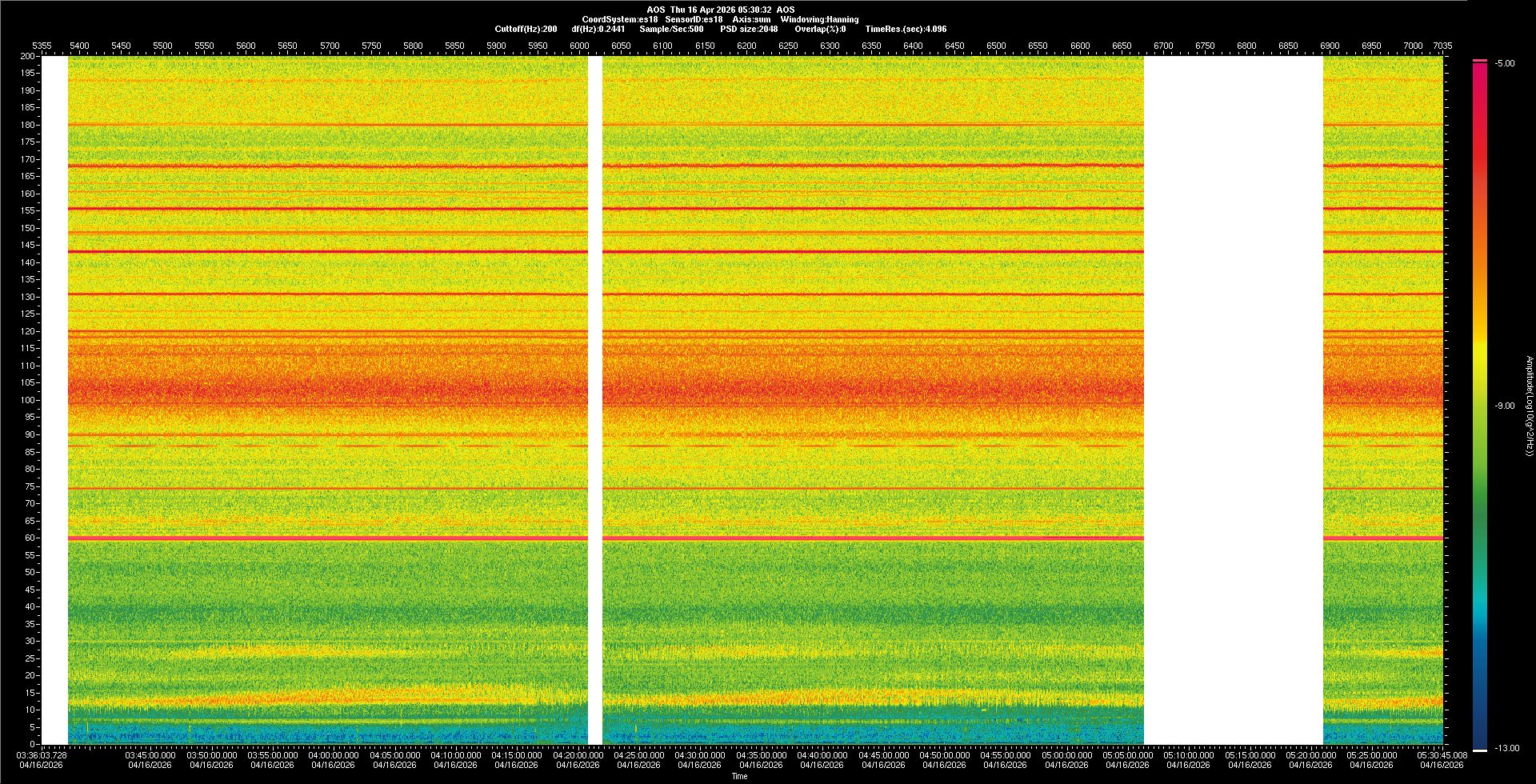Click the PSD size:2048 header text

[x=749, y=30]
